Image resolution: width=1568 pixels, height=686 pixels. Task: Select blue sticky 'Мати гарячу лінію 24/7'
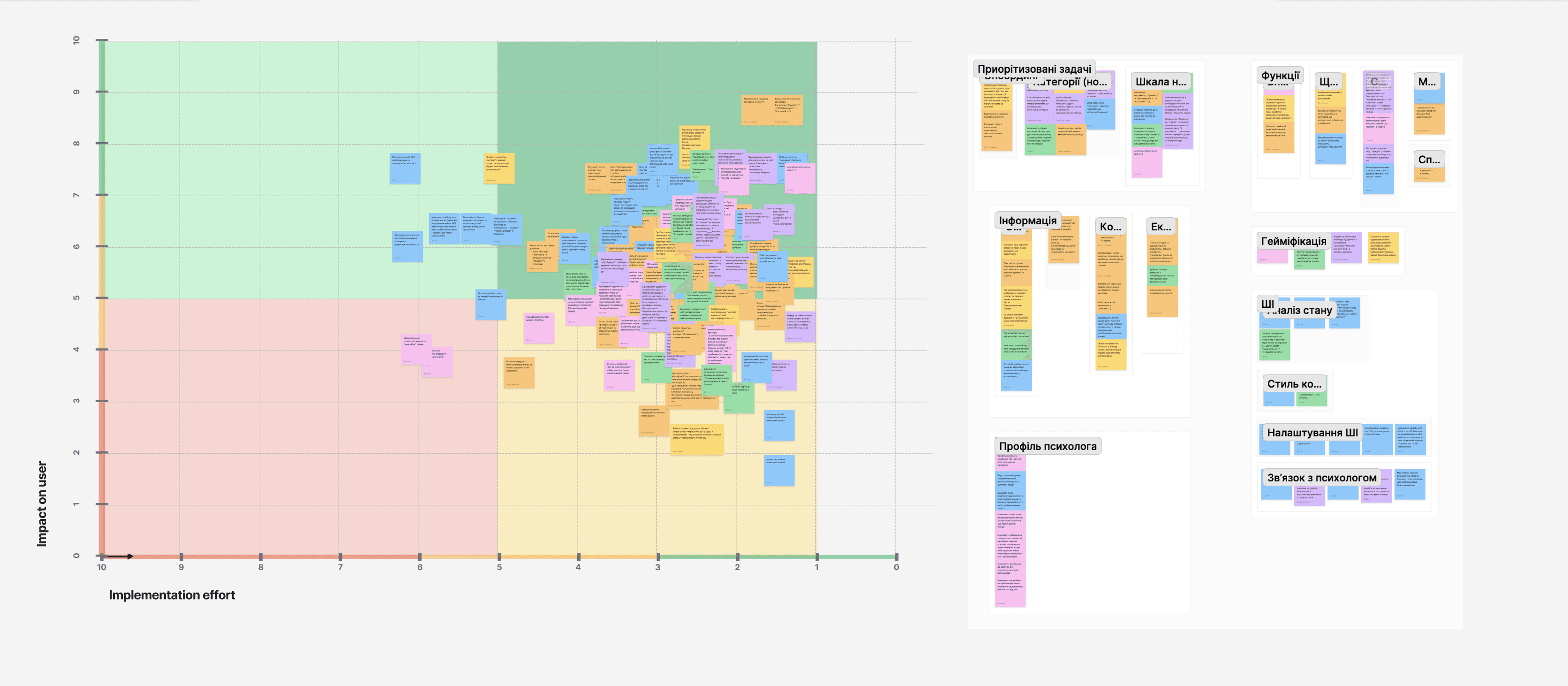[405, 169]
